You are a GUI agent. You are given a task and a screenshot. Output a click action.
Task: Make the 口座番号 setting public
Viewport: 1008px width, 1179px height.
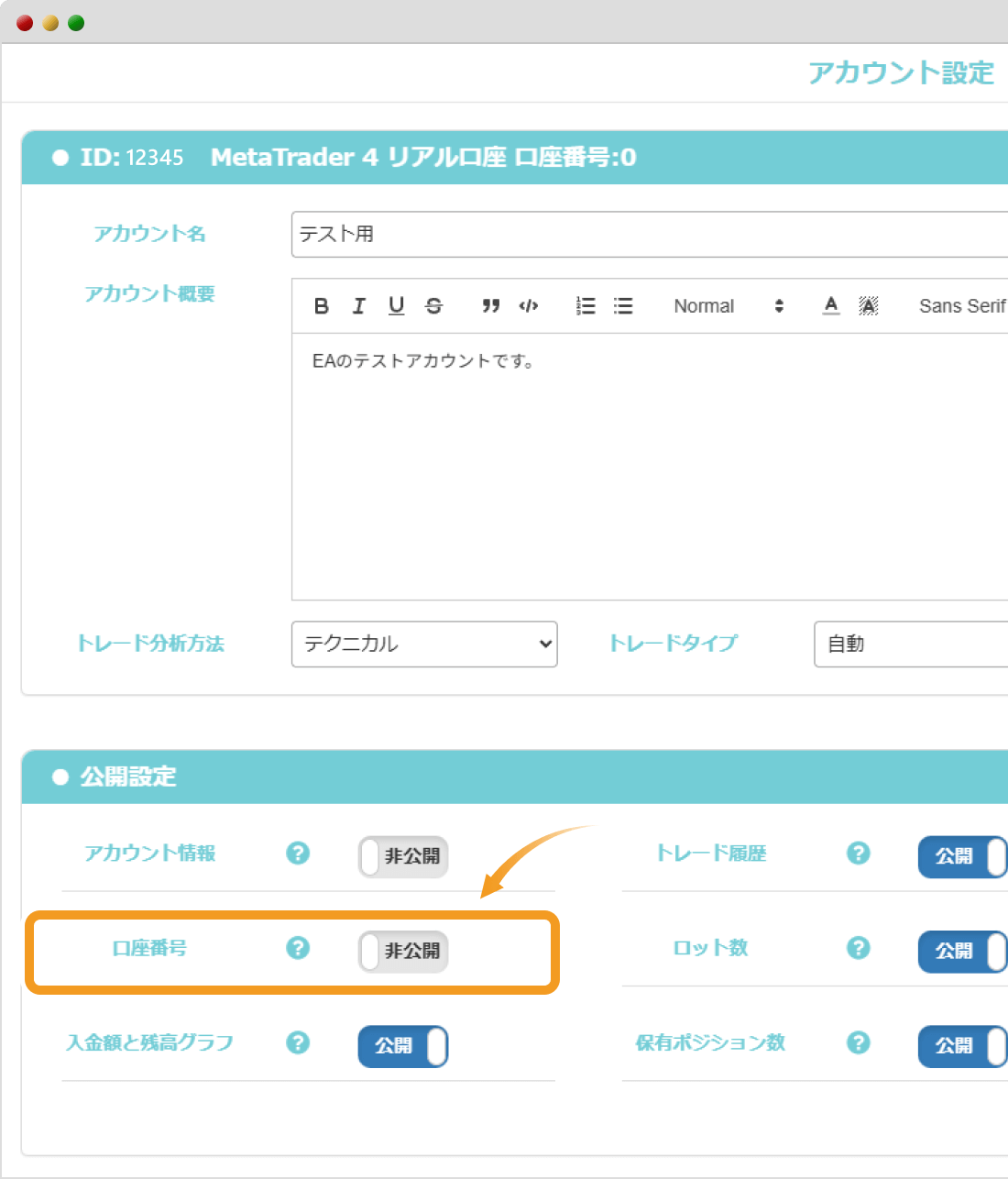click(x=402, y=952)
